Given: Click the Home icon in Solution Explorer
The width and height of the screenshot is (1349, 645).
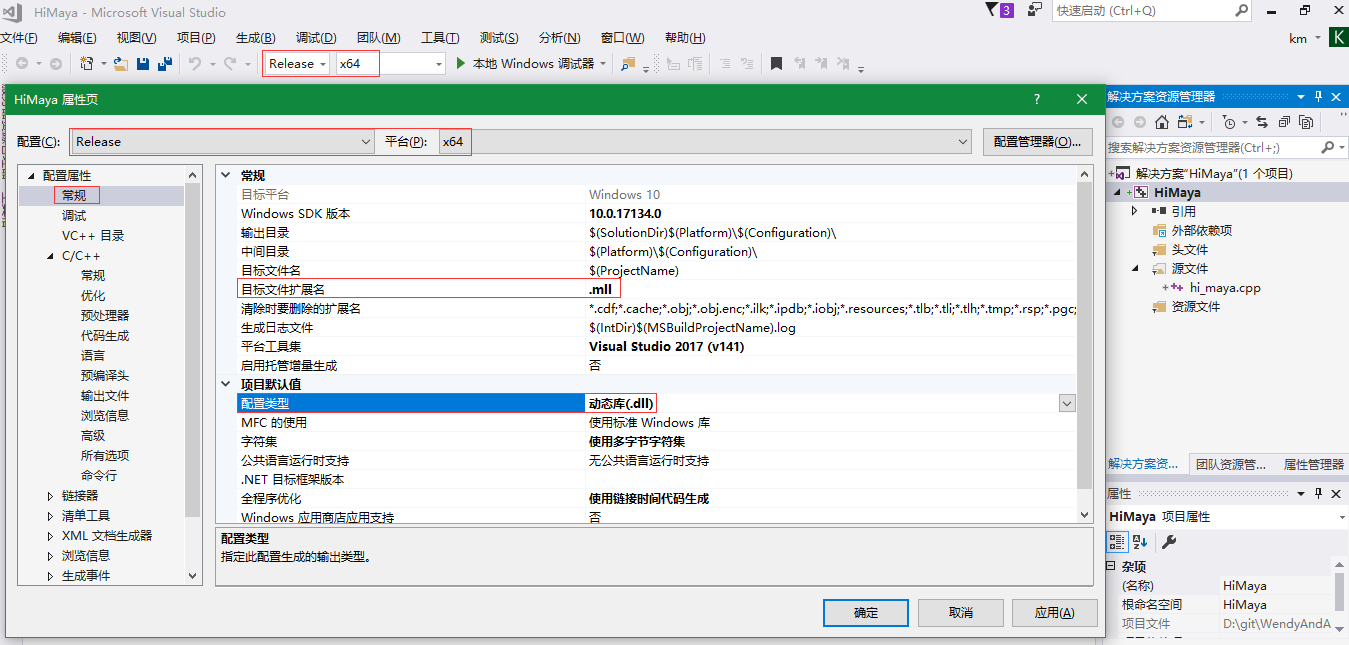Looking at the screenshot, I should (1161, 122).
